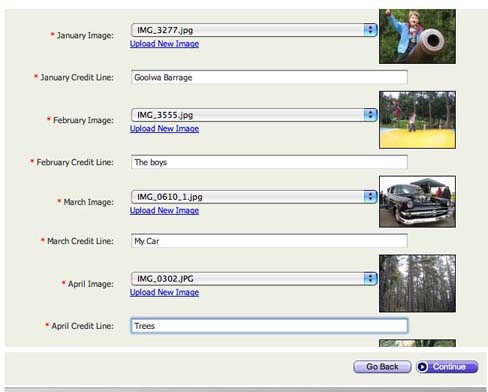
Task: Select the pine trees thumbnail
Action: [x=417, y=284]
